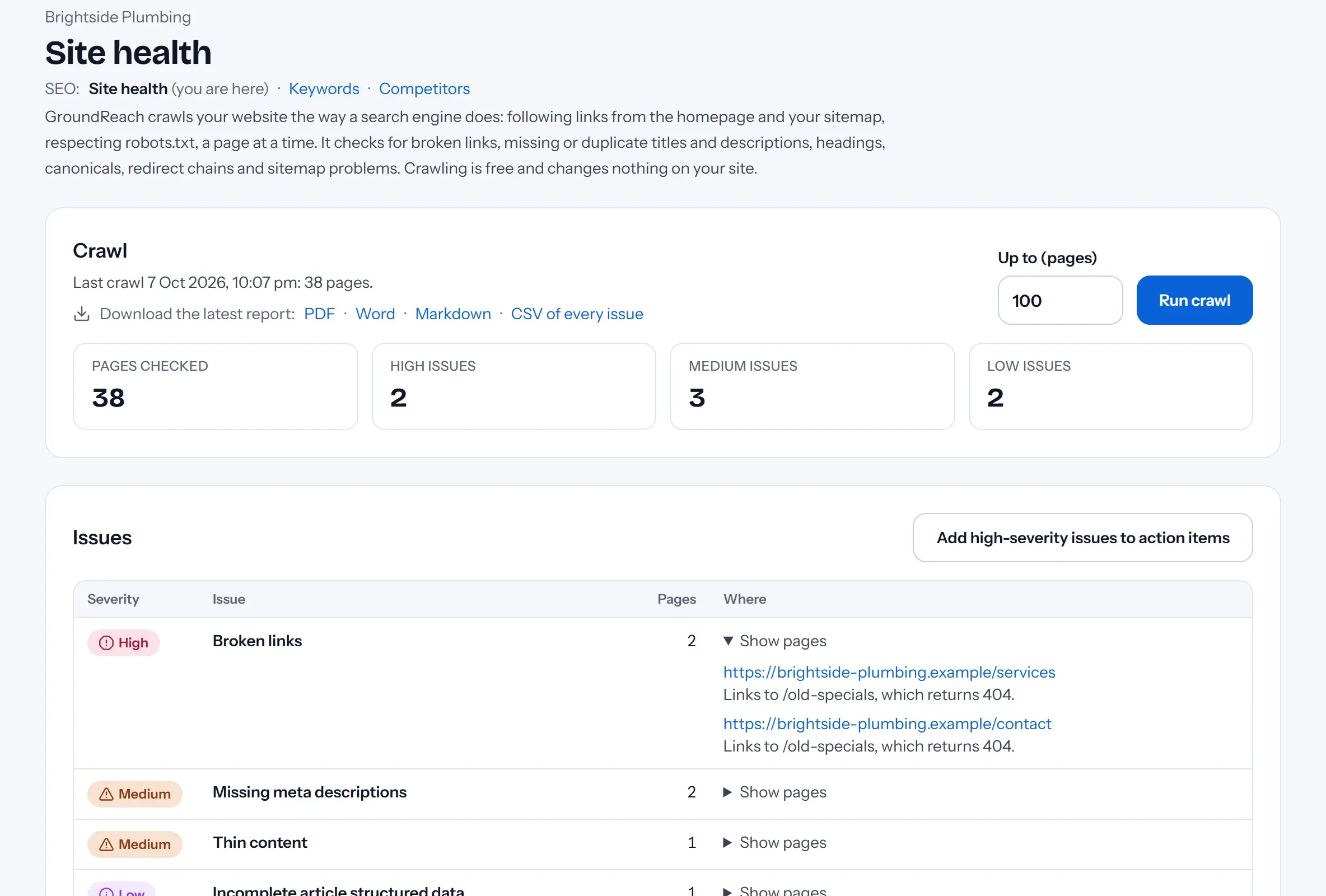Click the Severity column header

[113, 599]
